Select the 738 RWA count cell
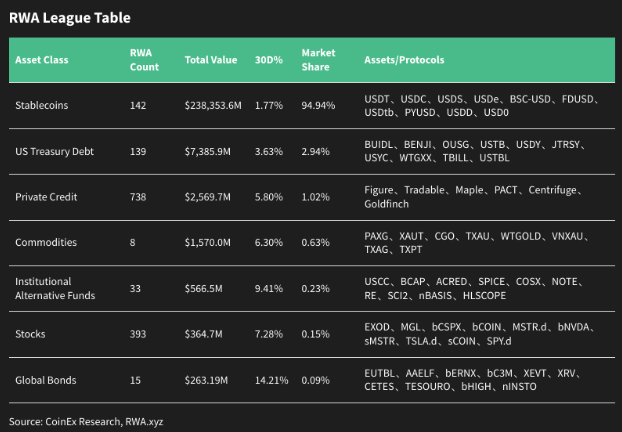622x432 pixels. tap(138, 196)
